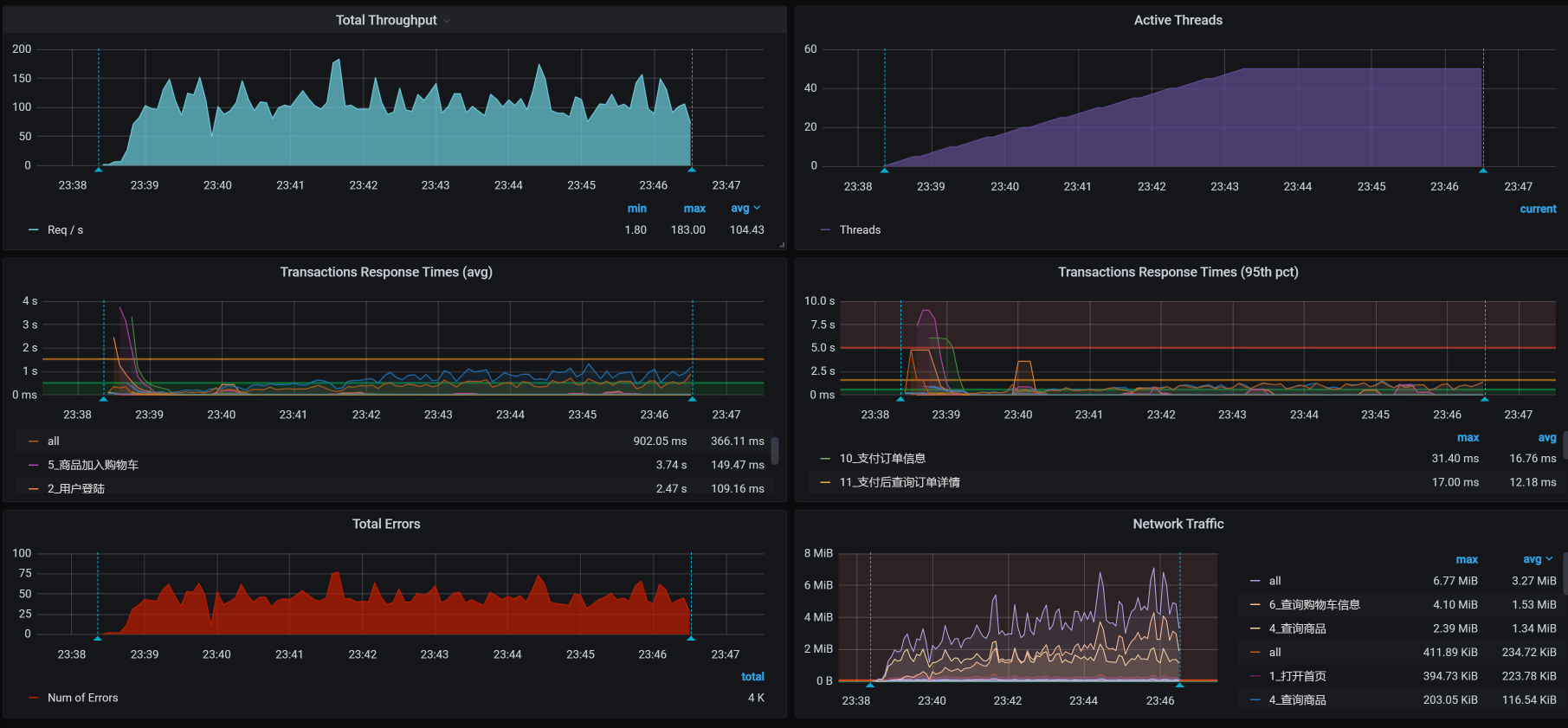Image resolution: width=1568 pixels, height=728 pixels.
Task: Click the color line icon beside Num of Errors
Action: [34, 698]
